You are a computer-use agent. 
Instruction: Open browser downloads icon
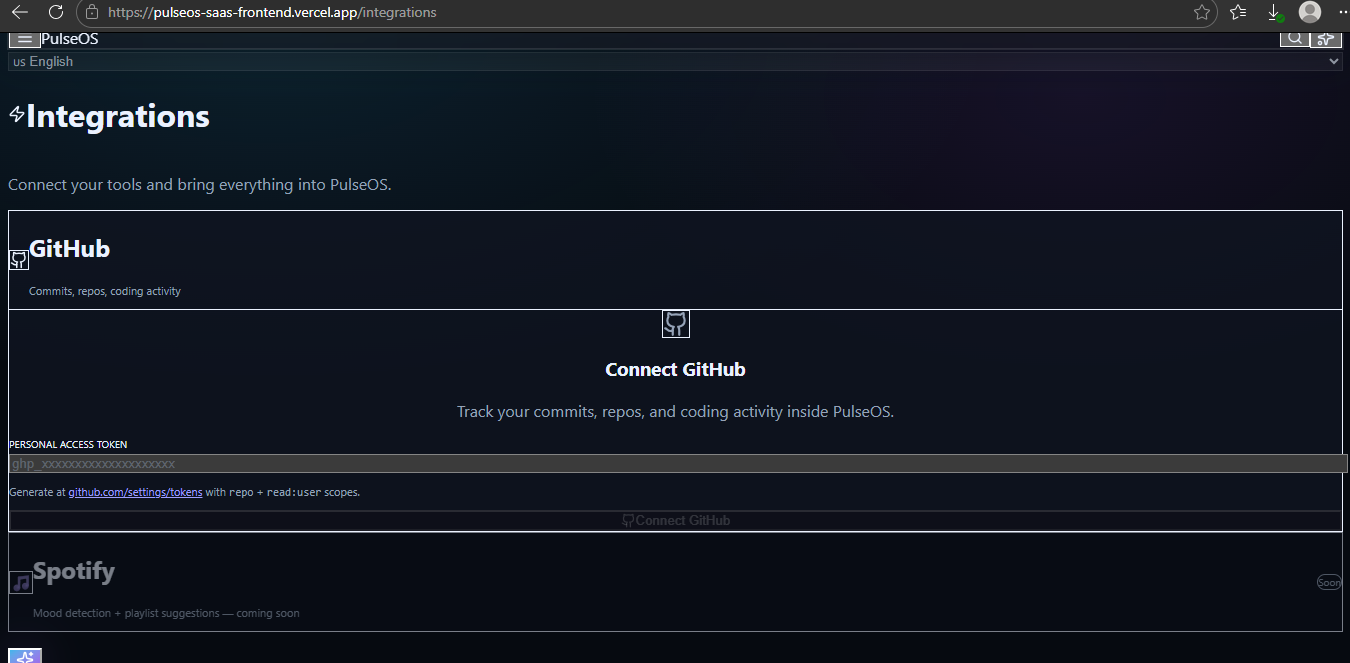pyautogui.click(x=1274, y=13)
